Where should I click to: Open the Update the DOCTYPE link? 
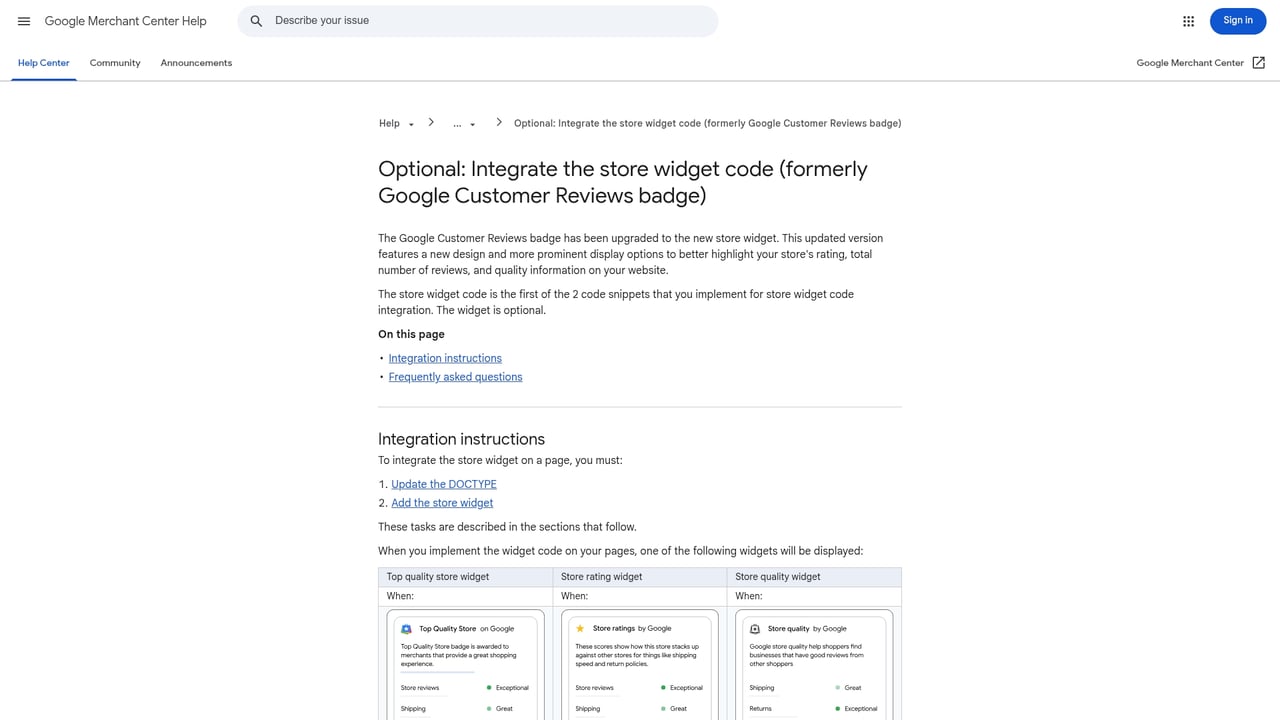pyautogui.click(x=443, y=483)
